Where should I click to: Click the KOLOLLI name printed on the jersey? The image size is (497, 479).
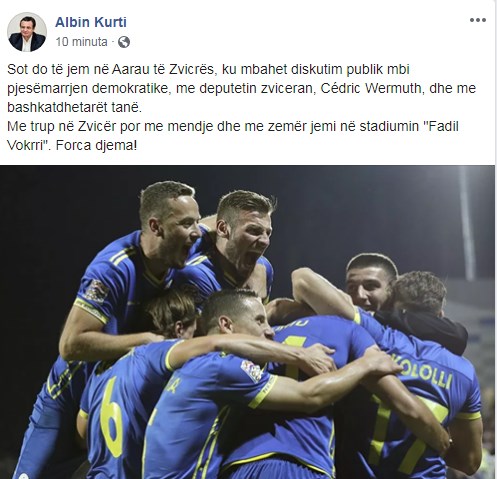pos(423,371)
